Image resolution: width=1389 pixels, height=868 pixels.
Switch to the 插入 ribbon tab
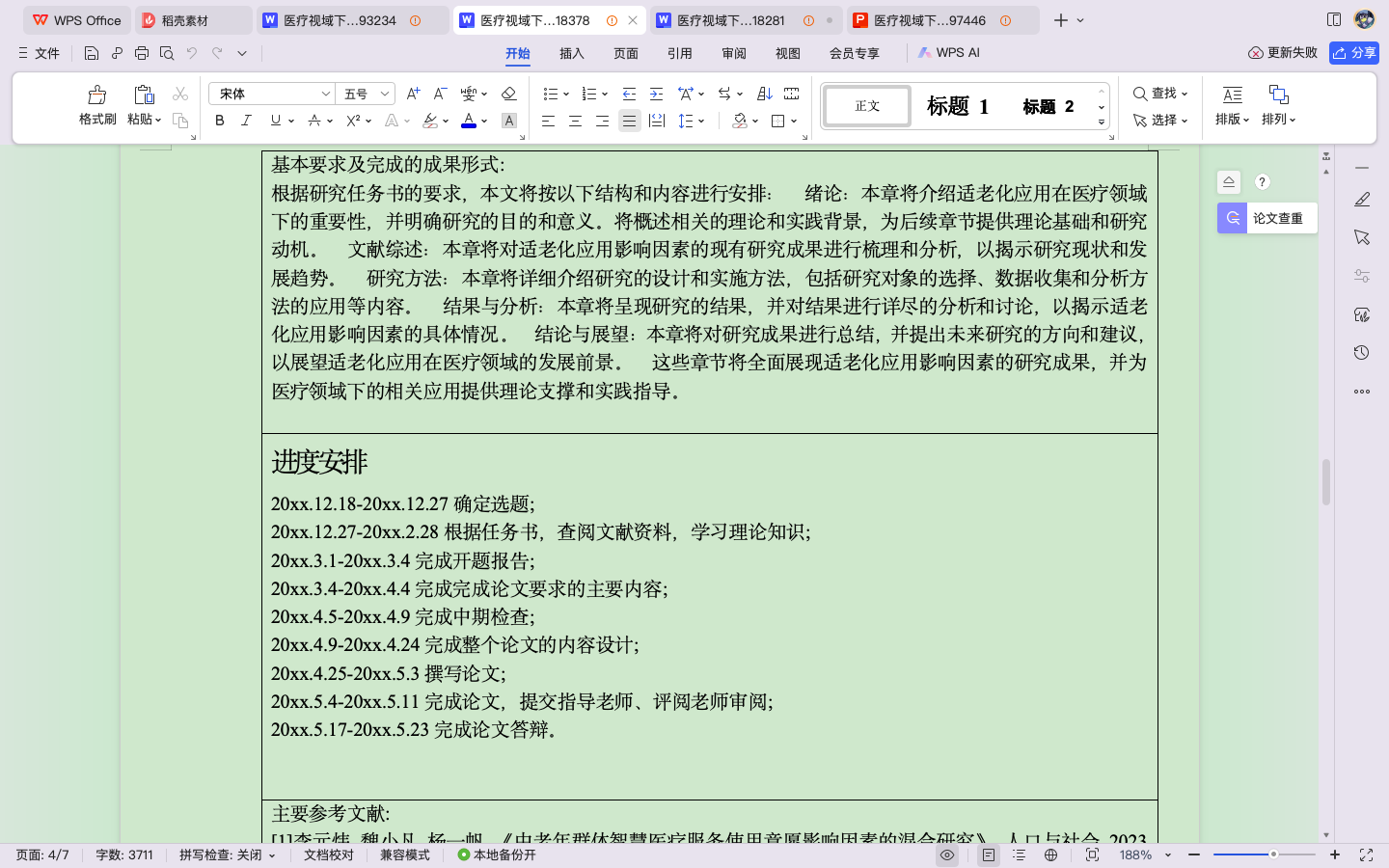coord(571,53)
